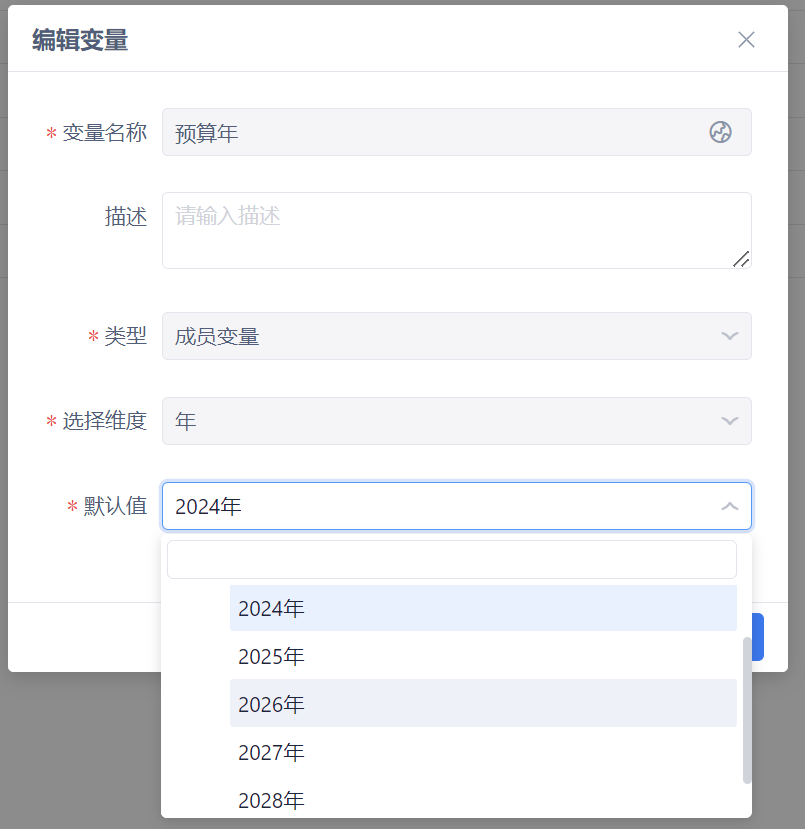Close the 编辑变量 dialog with X
The width and height of the screenshot is (805, 829).
746,40
